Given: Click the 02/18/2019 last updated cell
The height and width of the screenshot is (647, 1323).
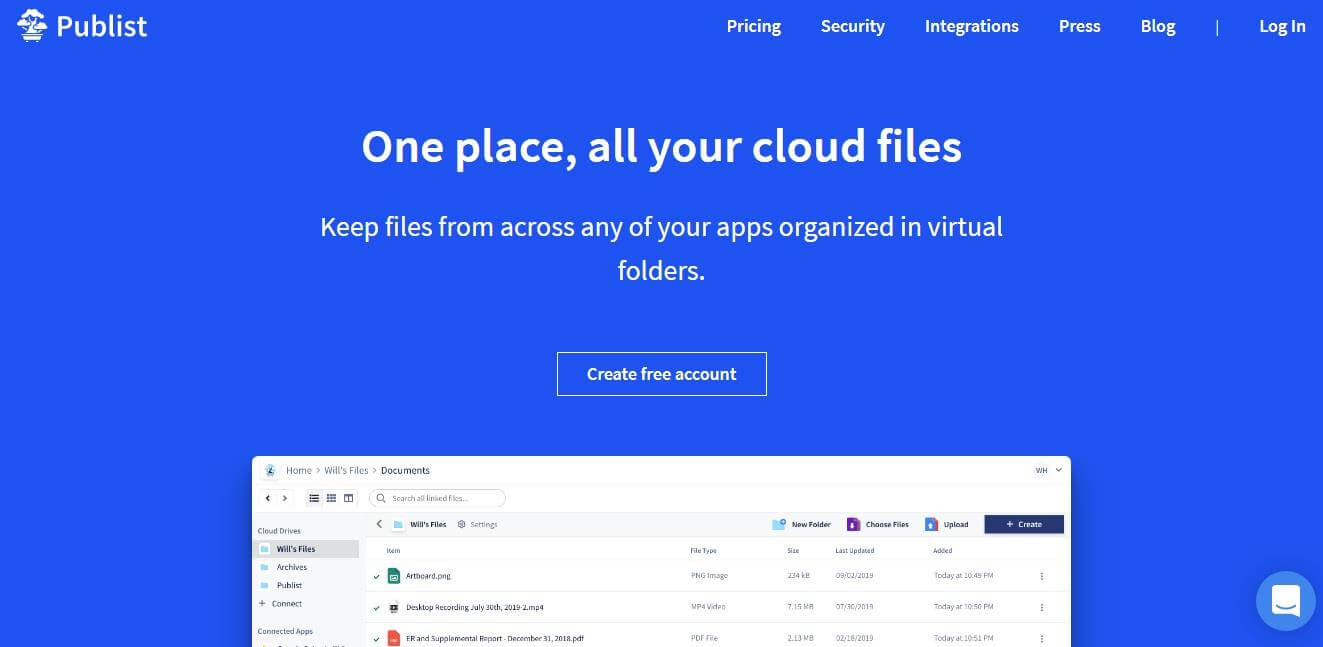Looking at the screenshot, I should coord(853,638).
